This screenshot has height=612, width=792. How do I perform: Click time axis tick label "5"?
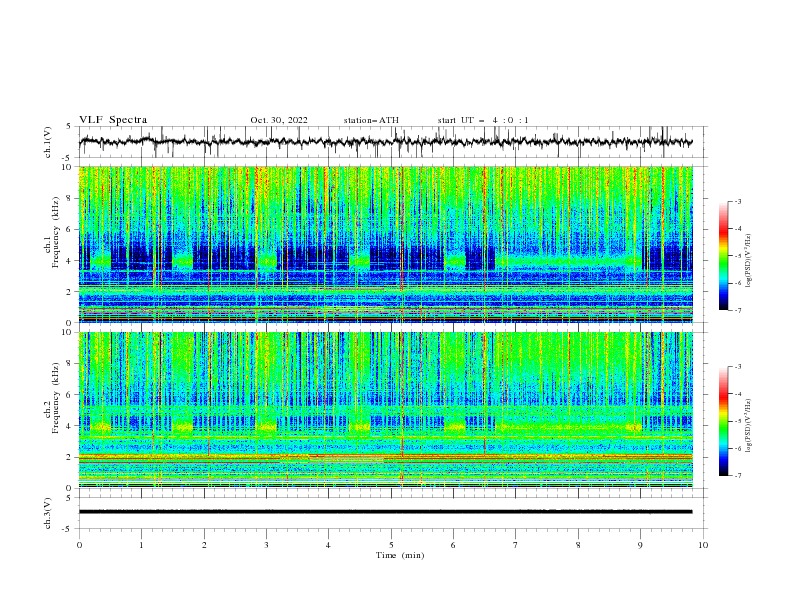(391, 545)
